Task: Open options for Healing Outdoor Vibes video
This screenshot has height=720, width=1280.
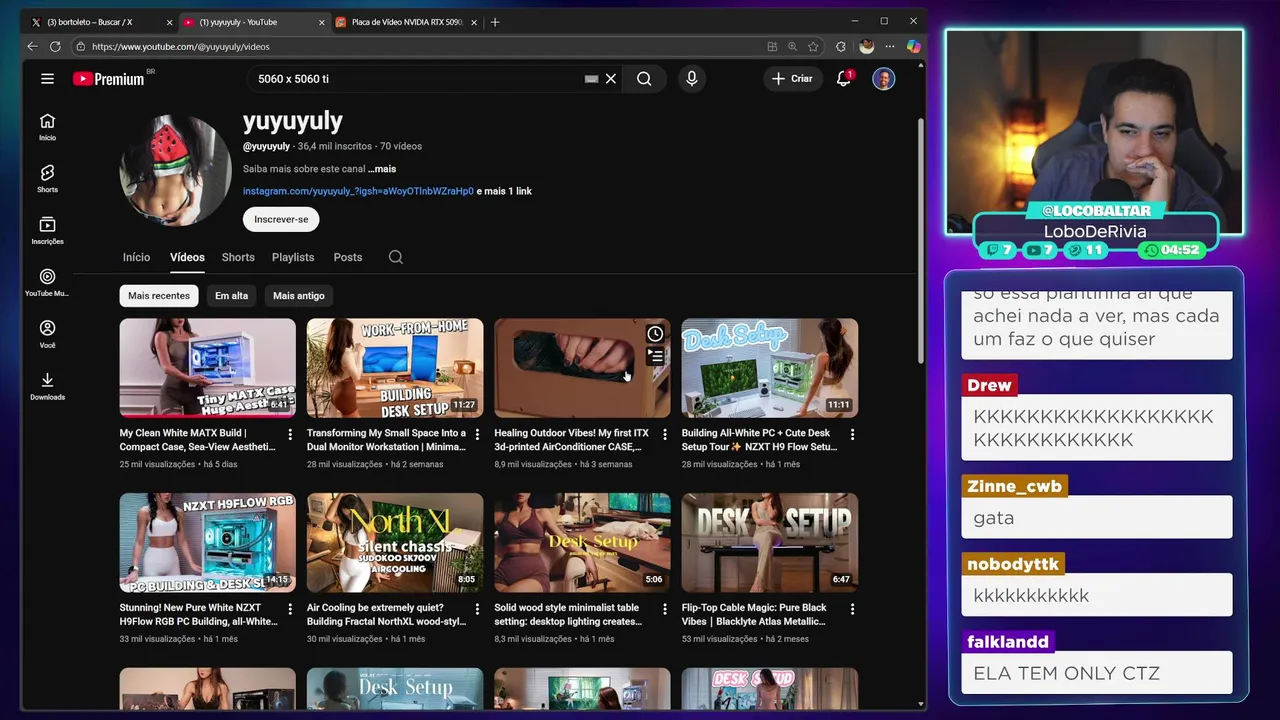Action: pyautogui.click(x=665, y=434)
